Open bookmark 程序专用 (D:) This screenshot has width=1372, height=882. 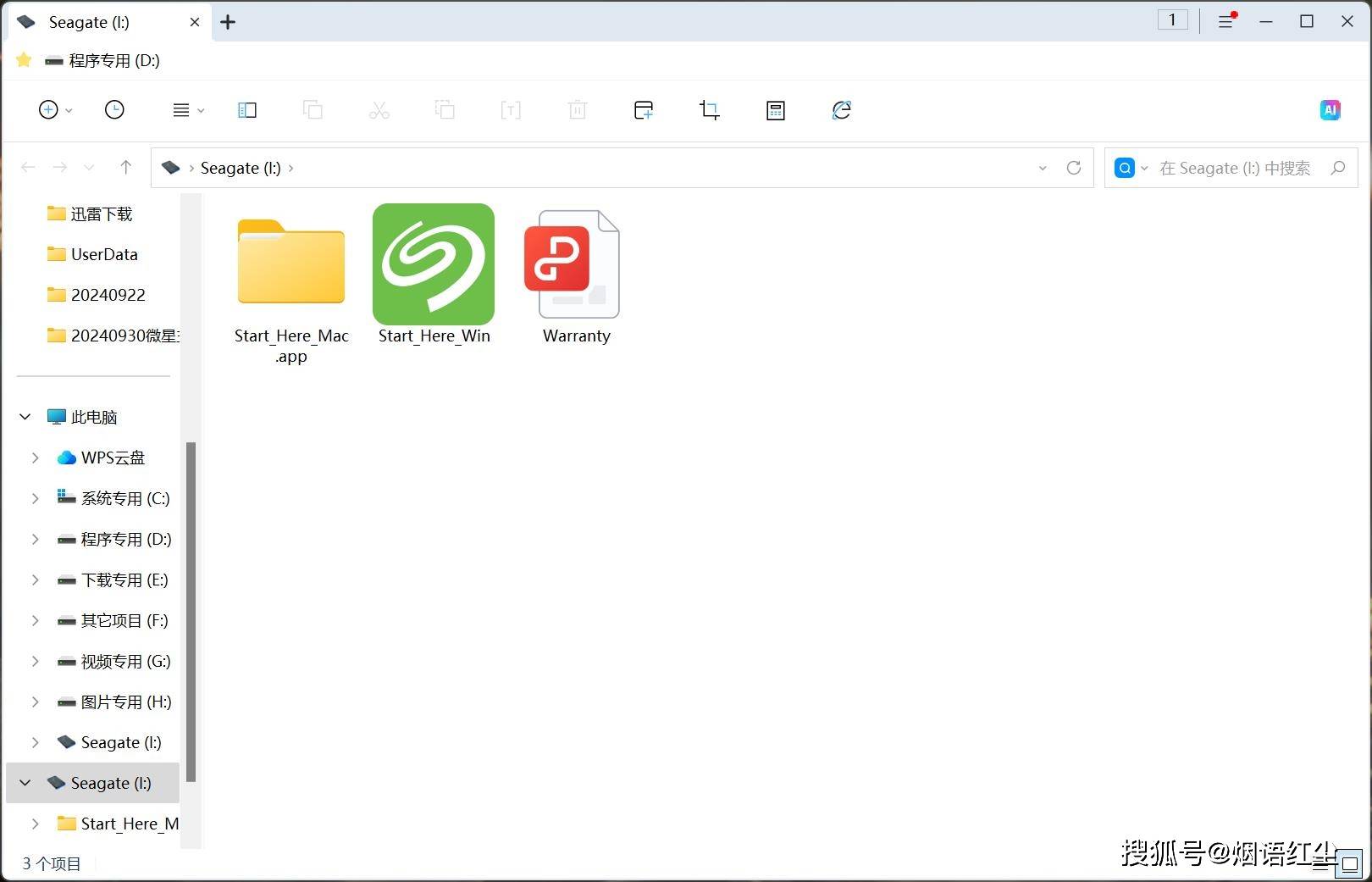102,60
